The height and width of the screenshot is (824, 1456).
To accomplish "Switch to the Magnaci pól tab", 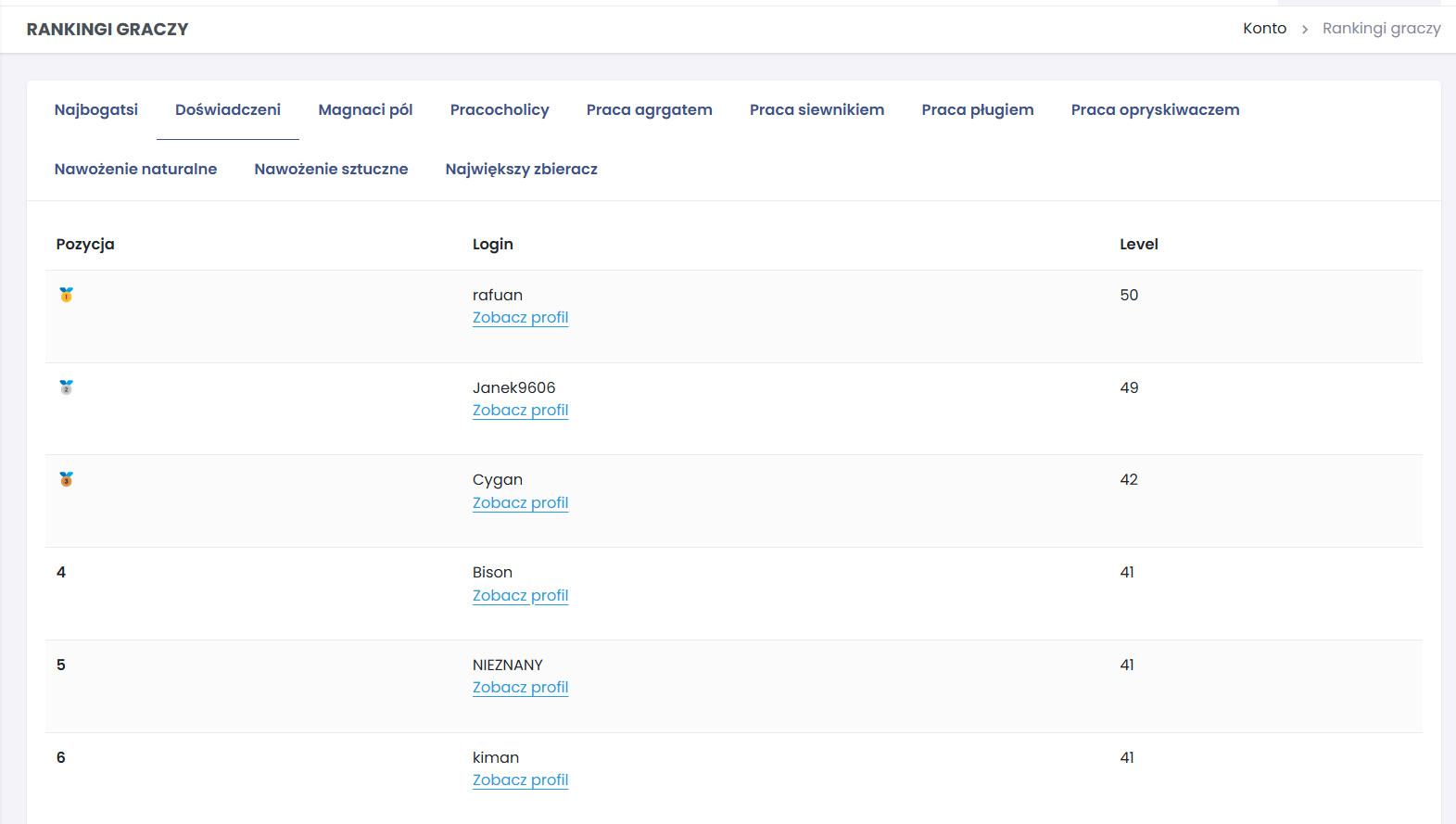I will [x=365, y=110].
